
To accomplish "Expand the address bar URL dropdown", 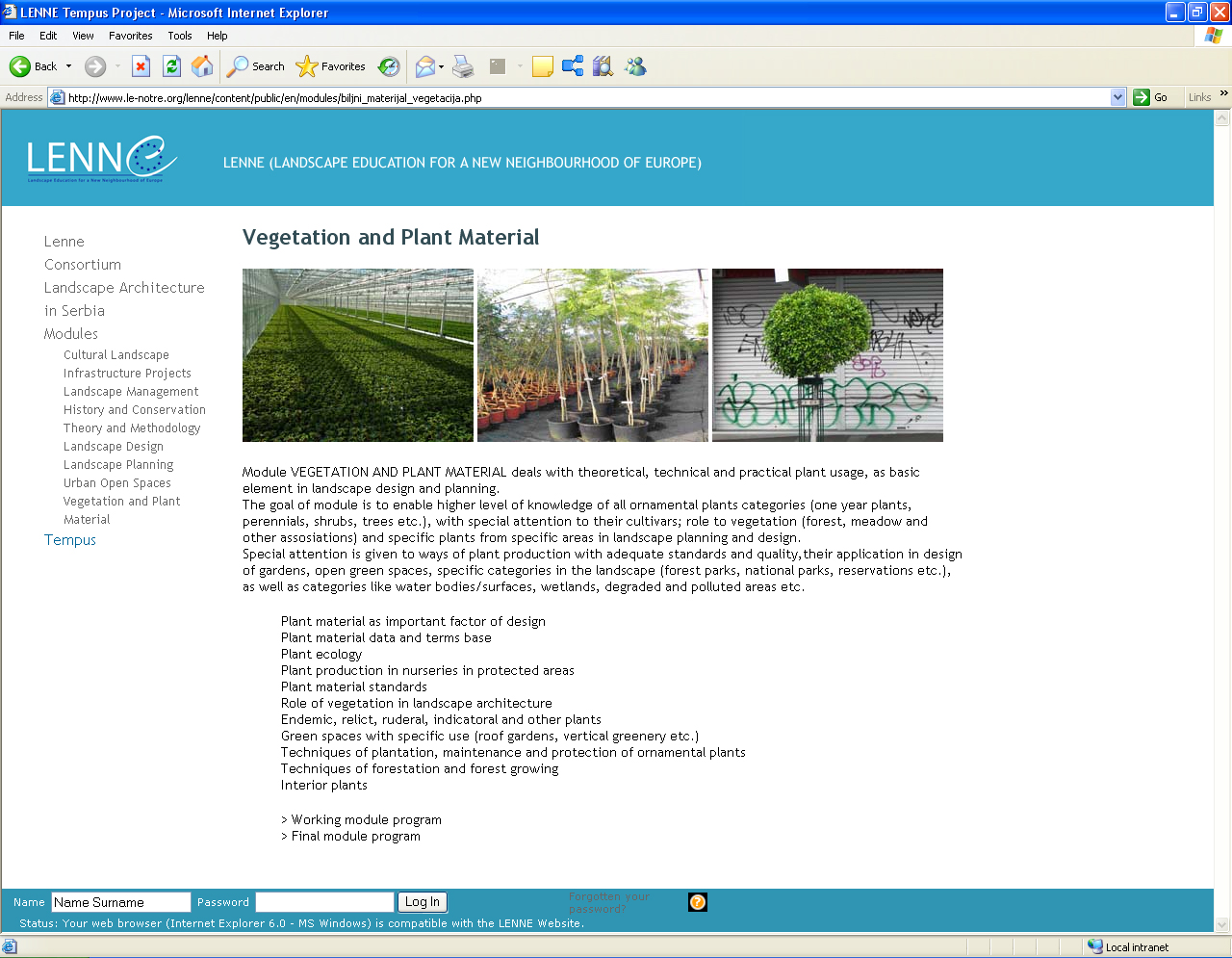I will 1117,97.
